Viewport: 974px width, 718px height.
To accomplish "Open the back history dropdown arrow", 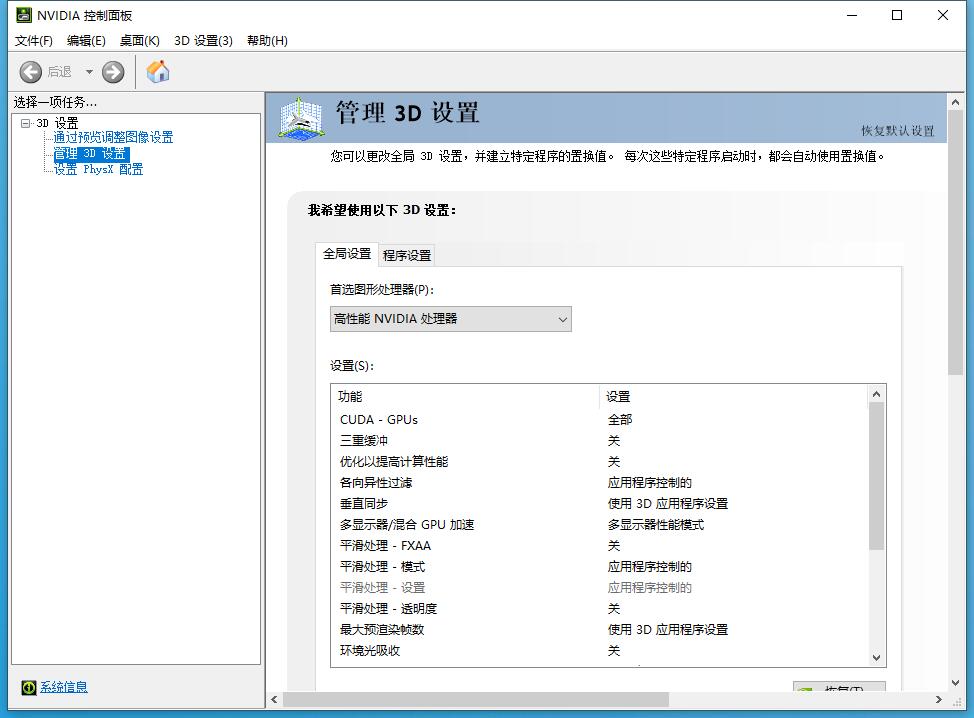I will click(89, 72).
